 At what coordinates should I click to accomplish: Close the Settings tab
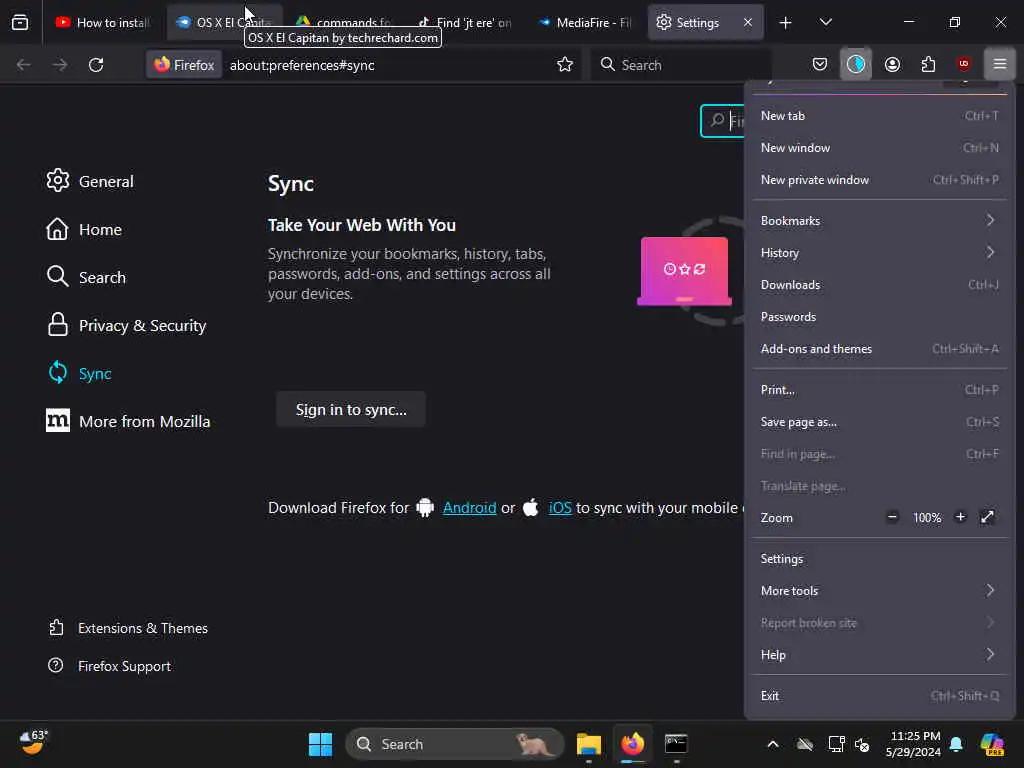click(x=748, y=22)
